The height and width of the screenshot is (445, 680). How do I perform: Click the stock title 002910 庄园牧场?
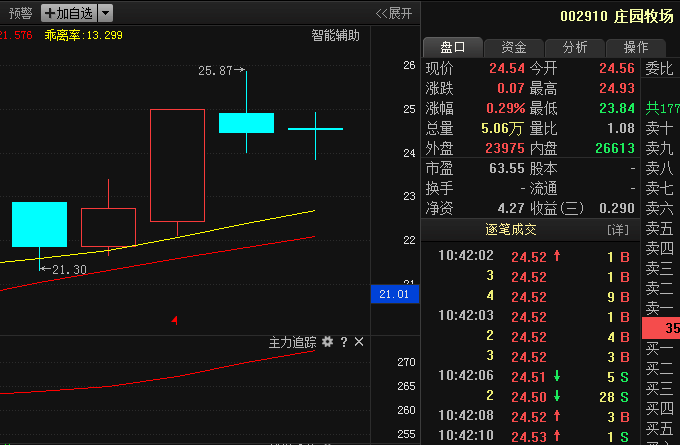(x=617, y=16)
